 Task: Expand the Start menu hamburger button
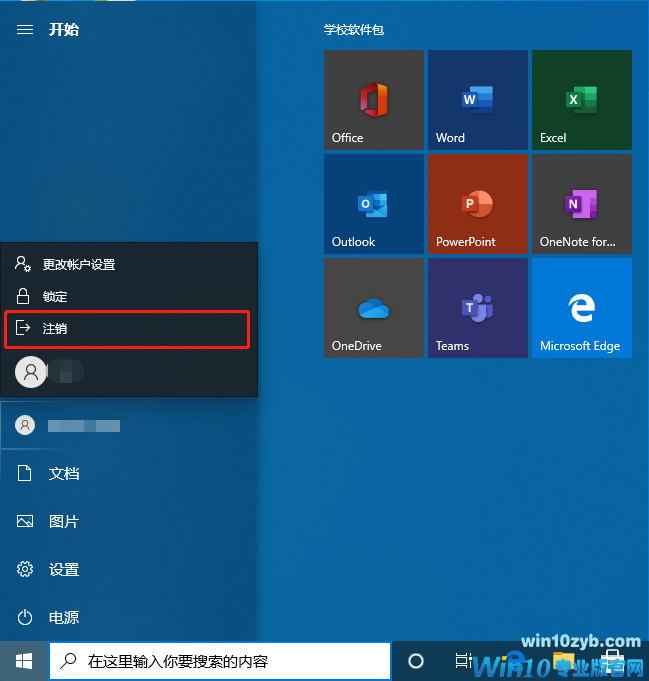tap(25, 29)
